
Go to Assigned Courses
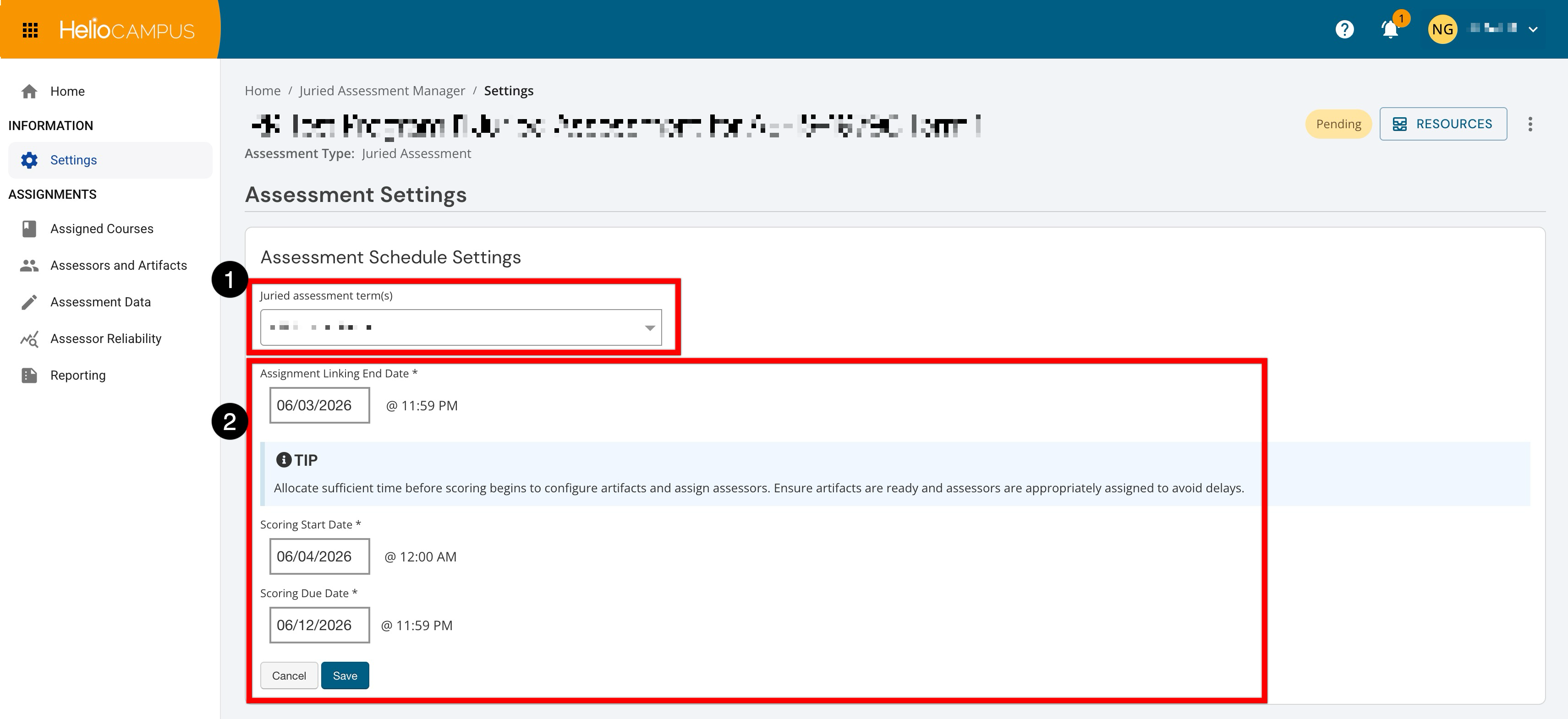pos(110,229)
